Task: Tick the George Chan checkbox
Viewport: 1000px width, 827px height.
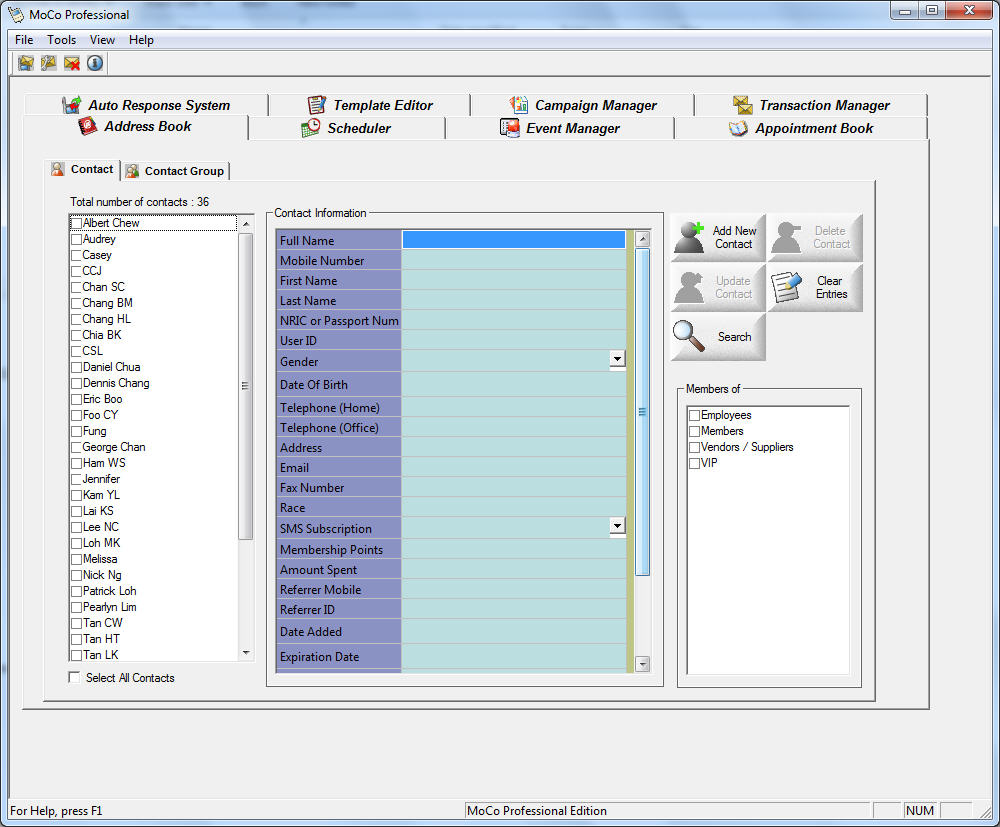Action: 77,447
